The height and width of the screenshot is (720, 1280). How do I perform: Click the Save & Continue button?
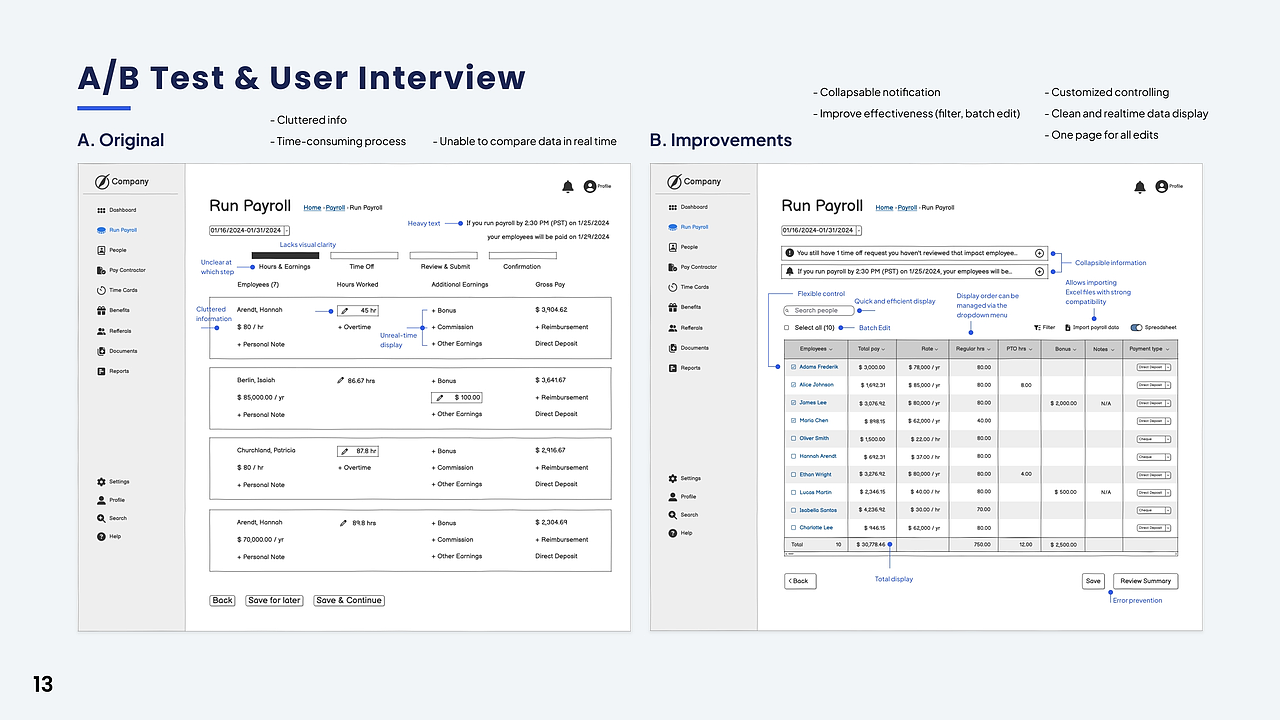click(349, 600)
